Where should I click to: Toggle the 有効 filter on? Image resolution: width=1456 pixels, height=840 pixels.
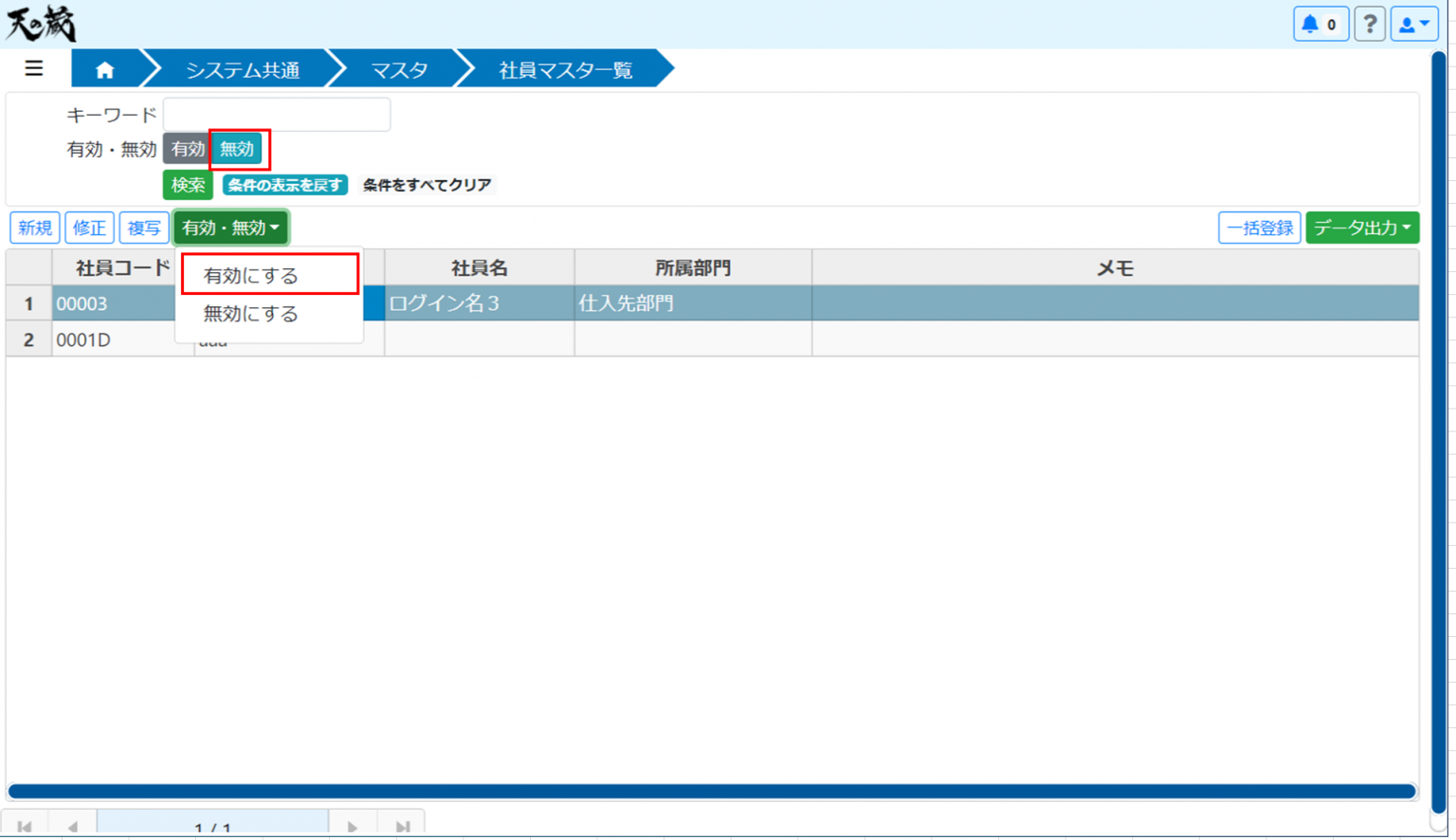187,149
